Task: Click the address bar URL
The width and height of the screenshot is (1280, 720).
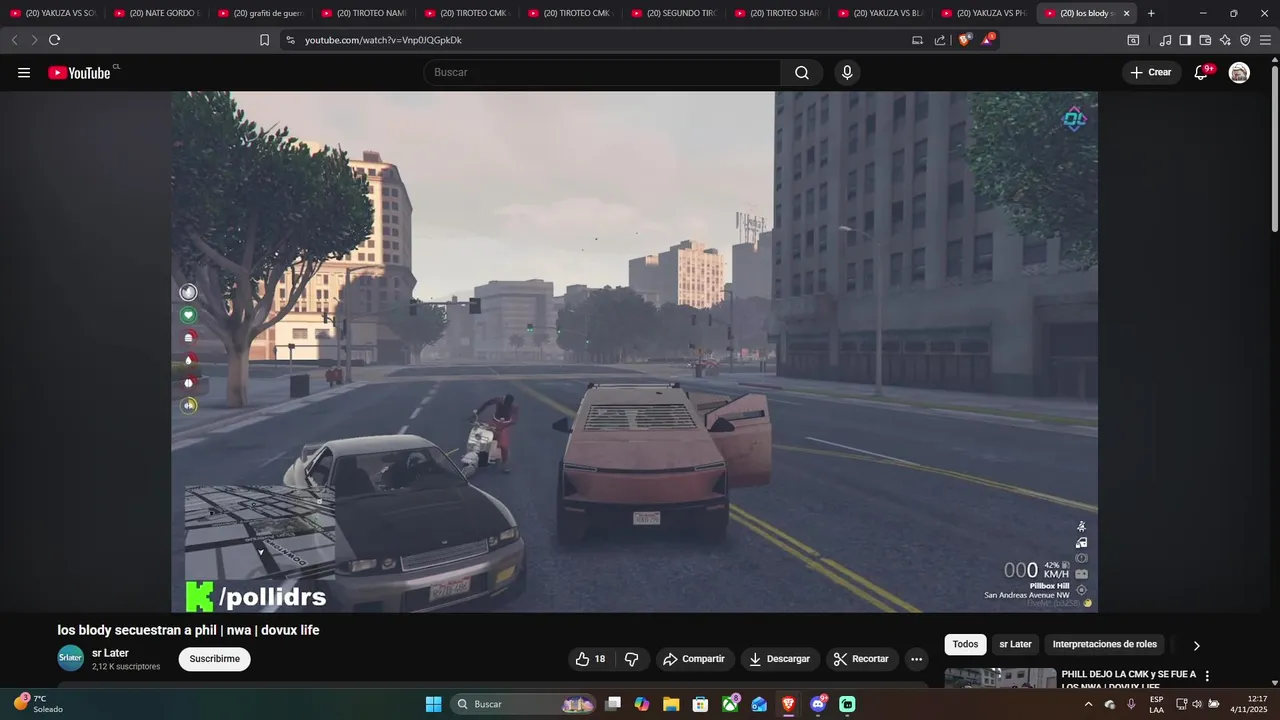Action: (x=383, y=40)
